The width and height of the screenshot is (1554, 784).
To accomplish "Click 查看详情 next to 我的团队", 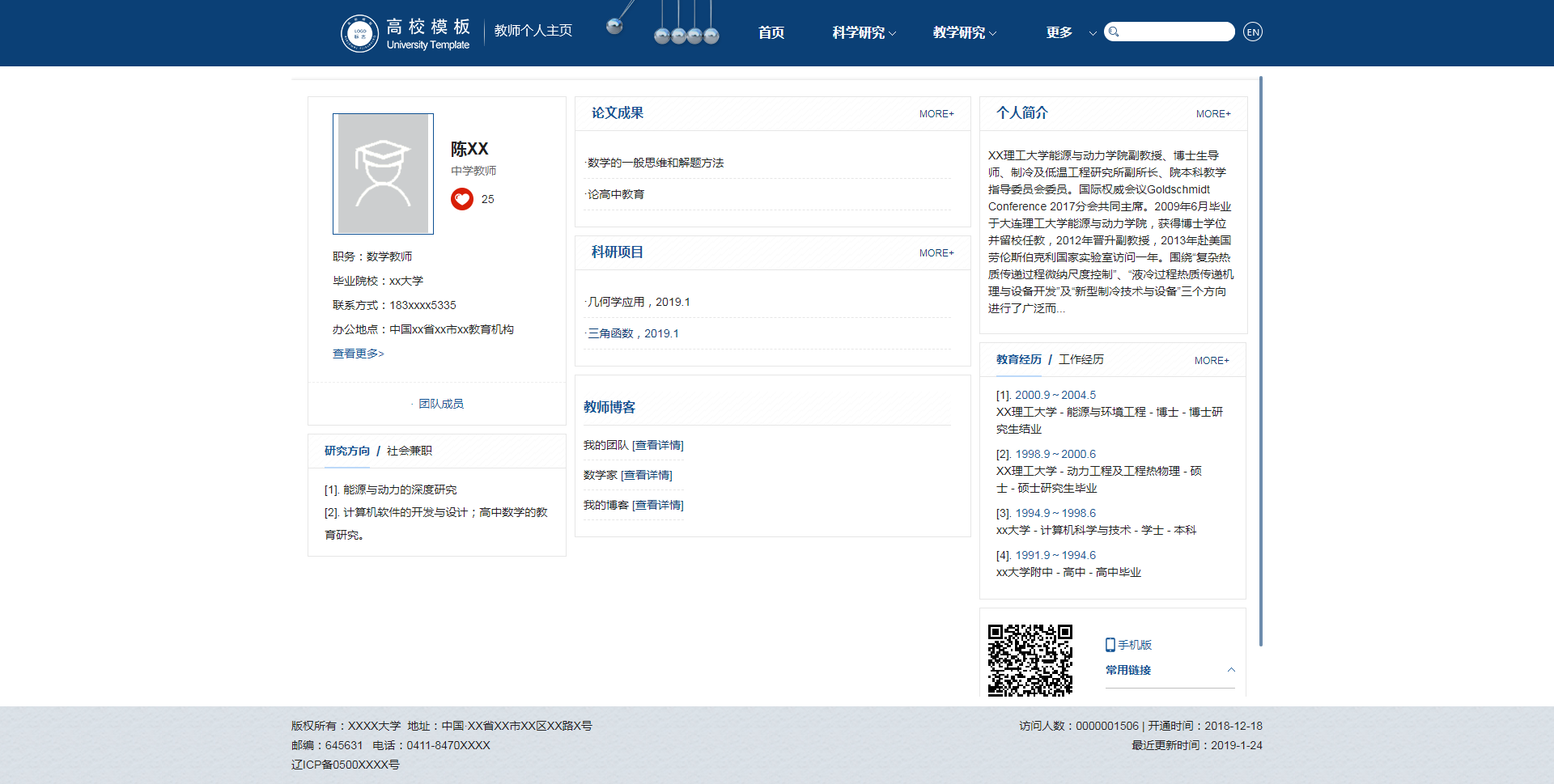I will (x=657, y=445).
